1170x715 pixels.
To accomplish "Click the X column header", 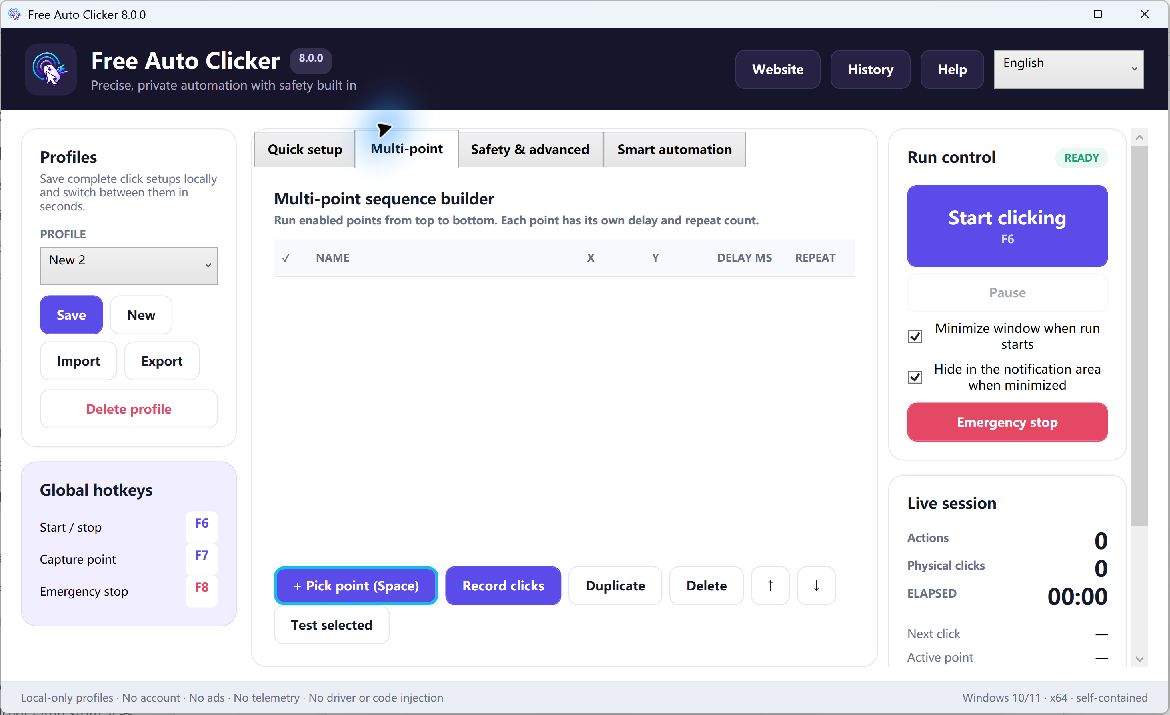I will pos(590,258).
